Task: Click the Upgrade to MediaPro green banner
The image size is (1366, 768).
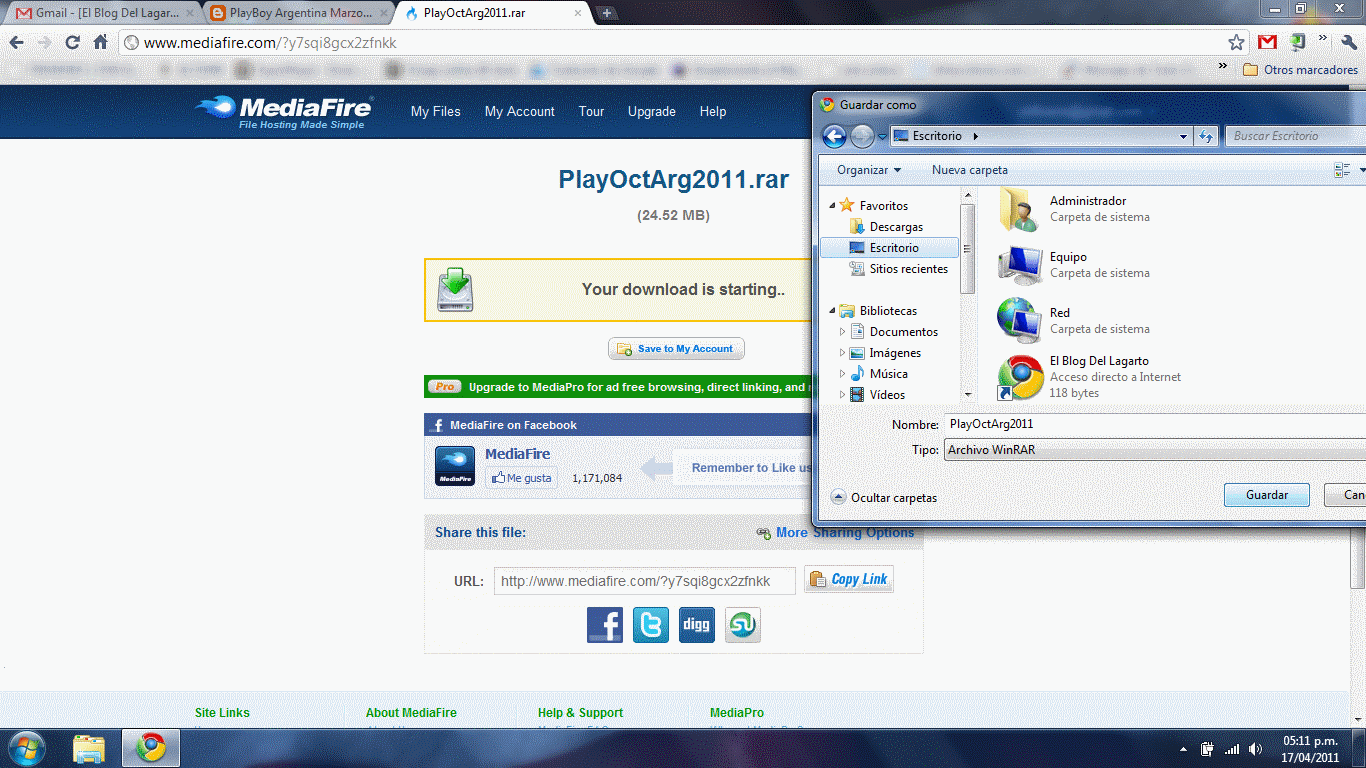Action: coord(620,387)
